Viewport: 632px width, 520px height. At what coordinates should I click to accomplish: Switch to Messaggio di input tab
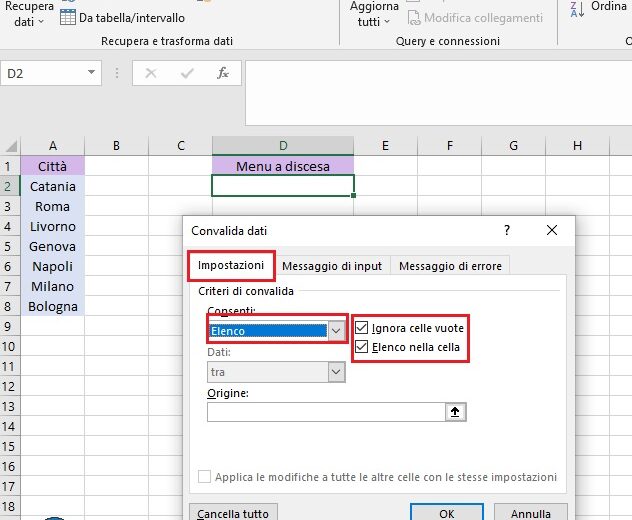(332, 266)
